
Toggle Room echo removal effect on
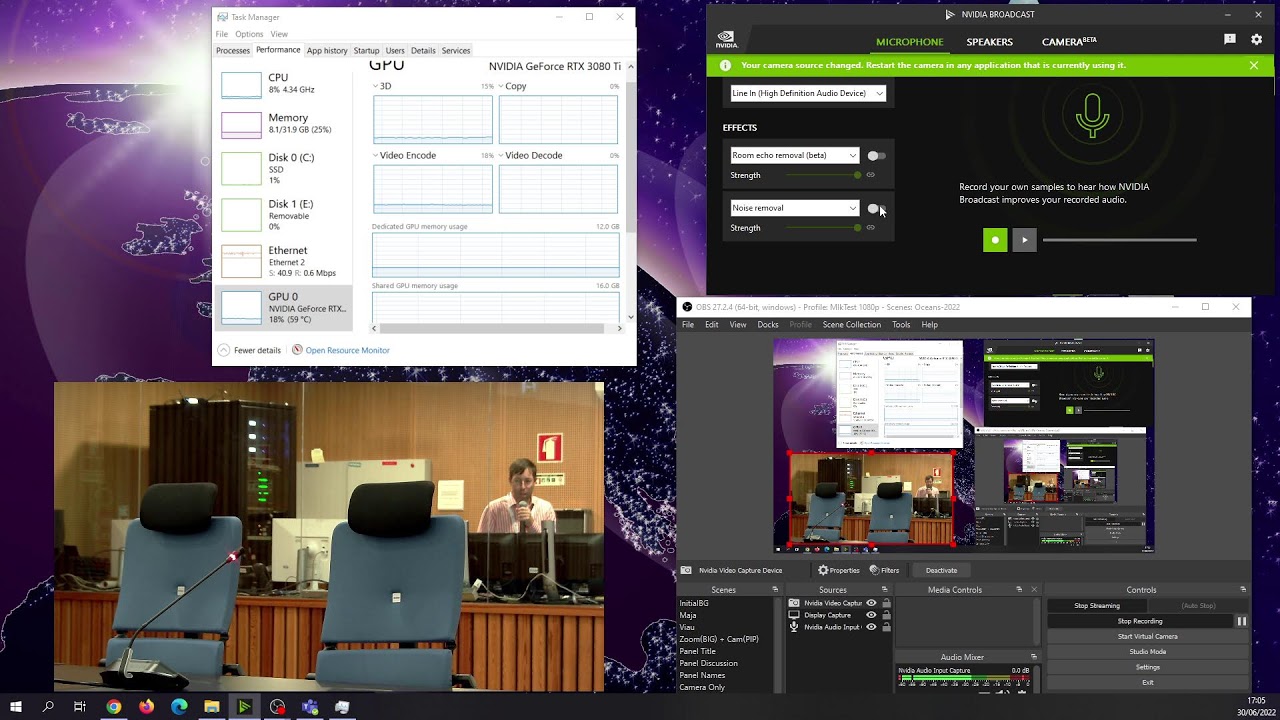(x=876, y=156)
